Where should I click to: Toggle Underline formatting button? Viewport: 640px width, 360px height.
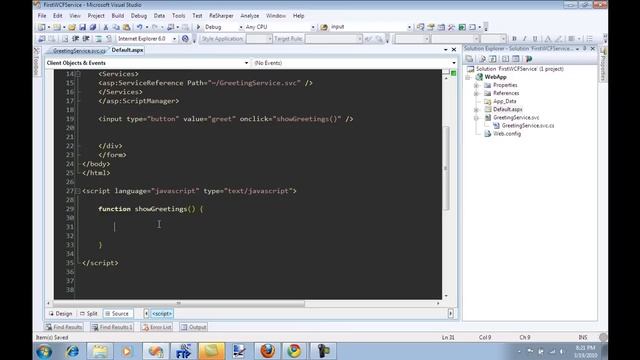(x=535, y=39)
